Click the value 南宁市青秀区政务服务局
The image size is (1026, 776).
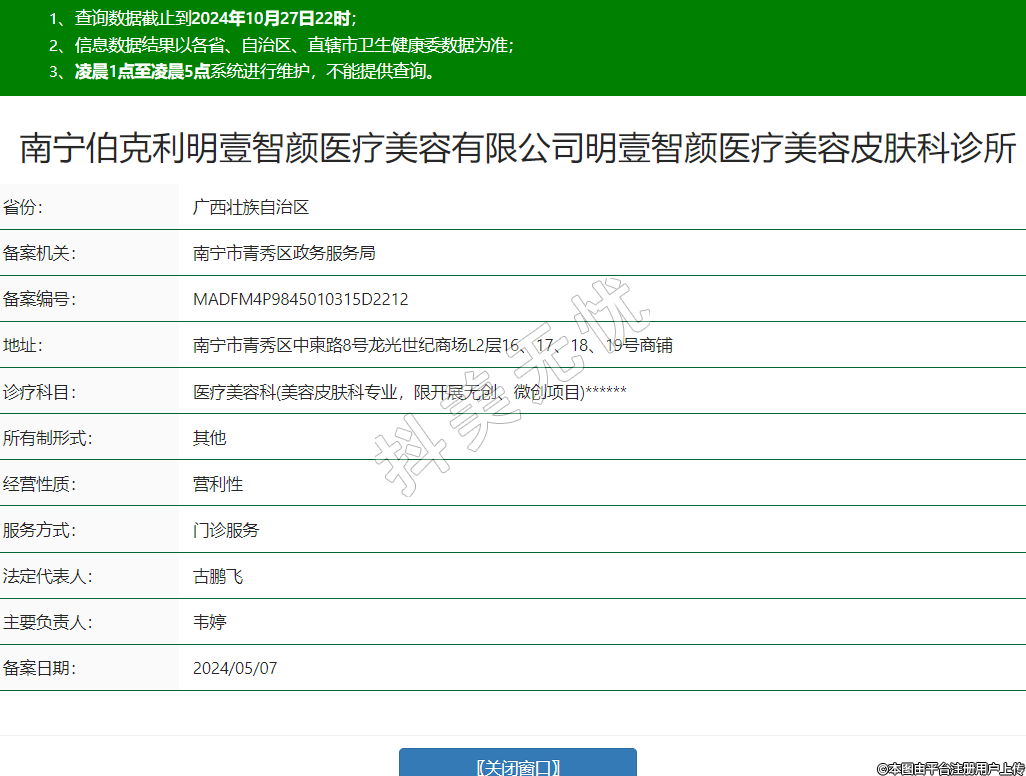point(284,253)
